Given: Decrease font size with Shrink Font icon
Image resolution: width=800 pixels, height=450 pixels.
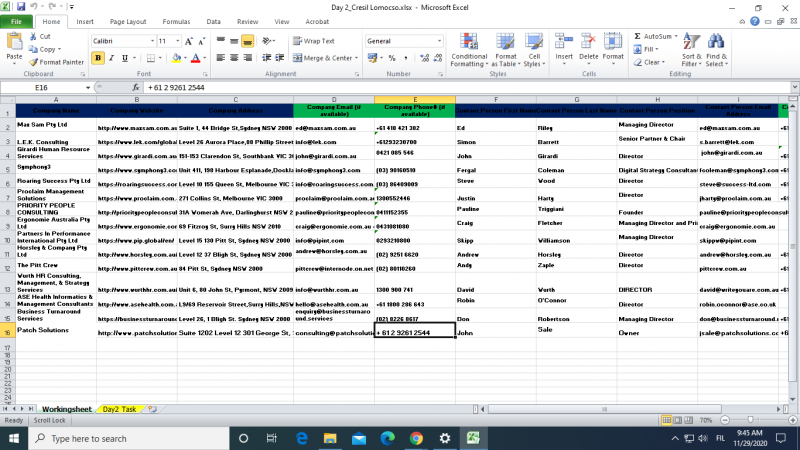Looking at the screenshot, I should 202,41.
